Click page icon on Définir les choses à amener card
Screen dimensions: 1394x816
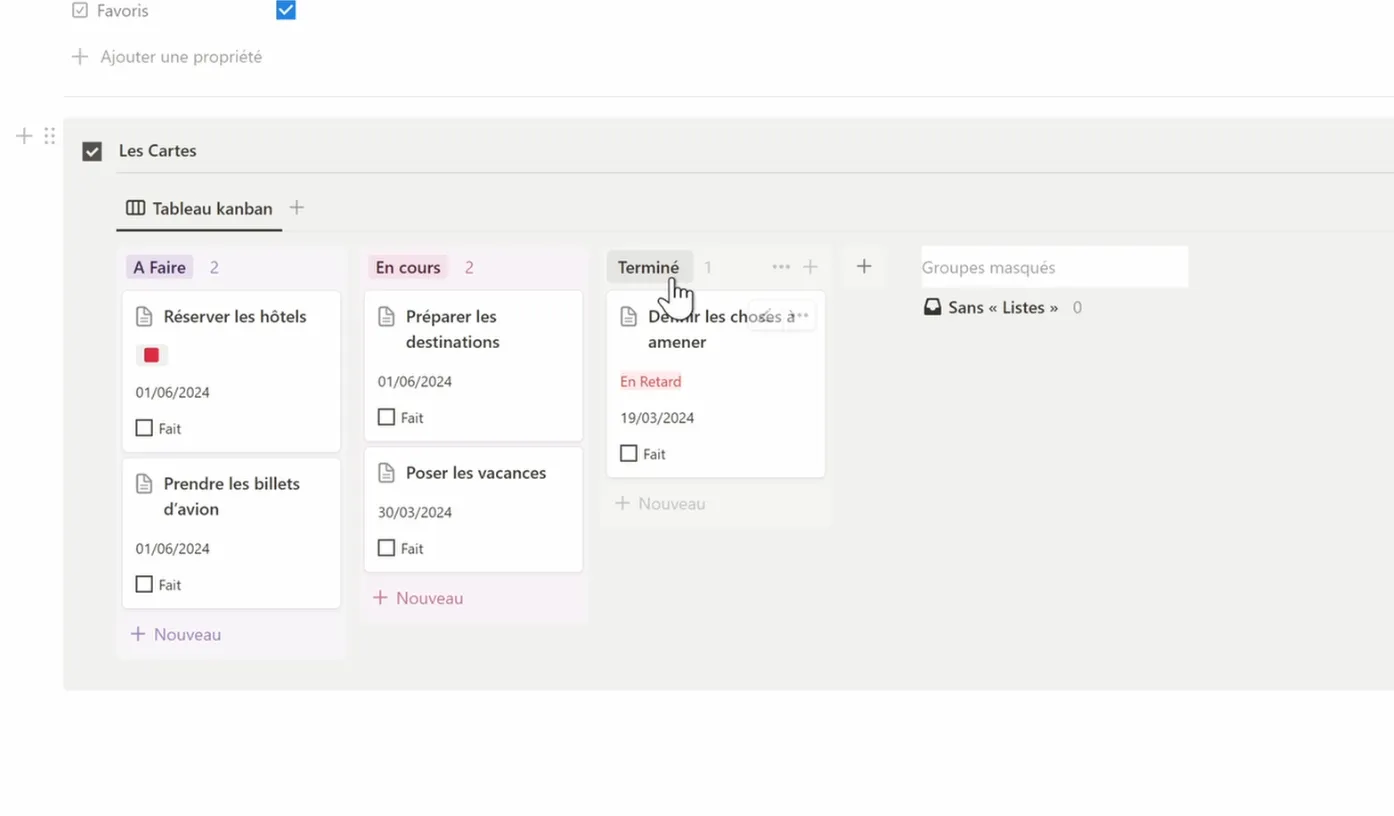[x=628, y=317]
